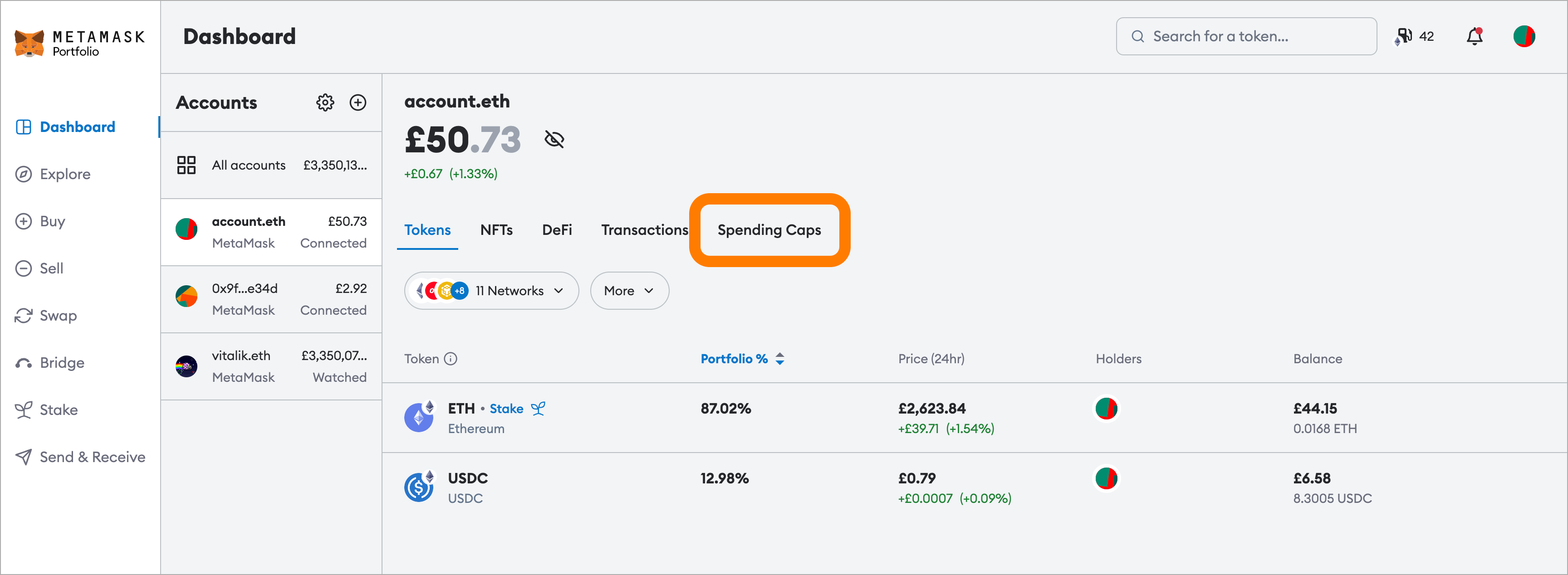The height and width of the screenshot is (575, 1568).
Task: Switch to the DeFi tab
Action: [557, 230]
